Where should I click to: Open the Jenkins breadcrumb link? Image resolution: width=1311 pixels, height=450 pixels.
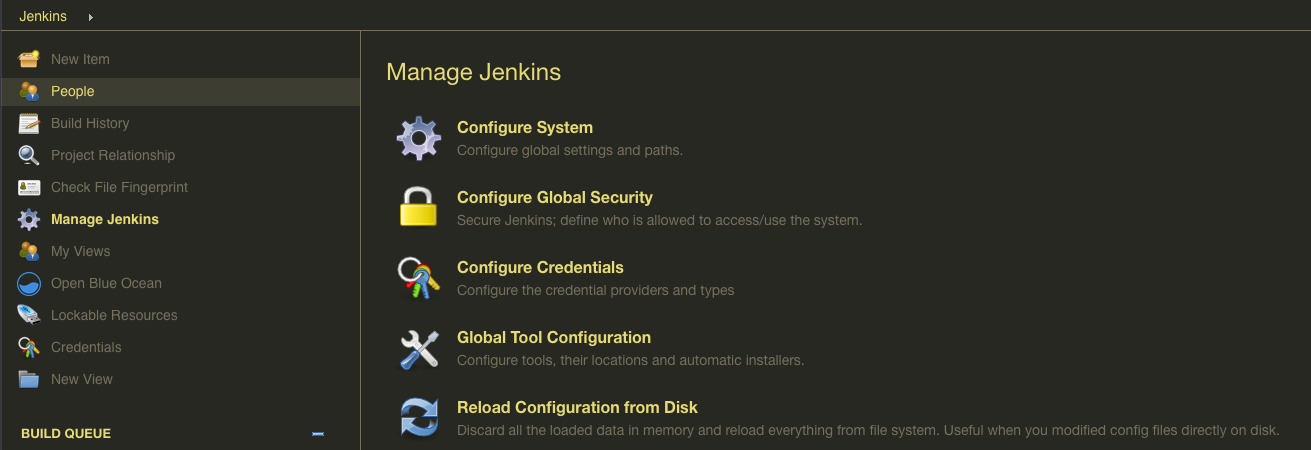click(43, 16)
